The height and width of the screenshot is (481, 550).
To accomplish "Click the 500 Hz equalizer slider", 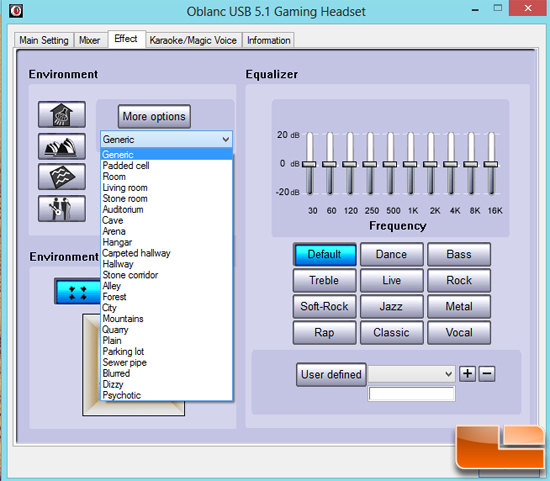I will (x=390, y=164).
